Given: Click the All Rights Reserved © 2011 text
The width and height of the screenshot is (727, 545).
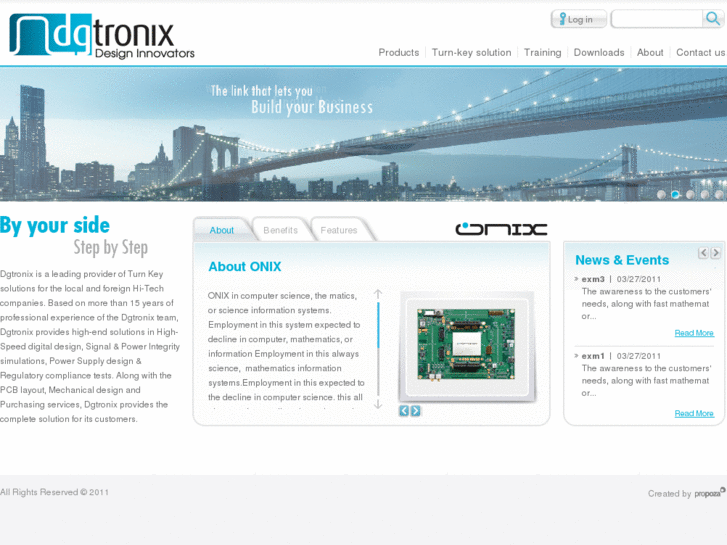Looking at the screenshot, I should 54,492.
